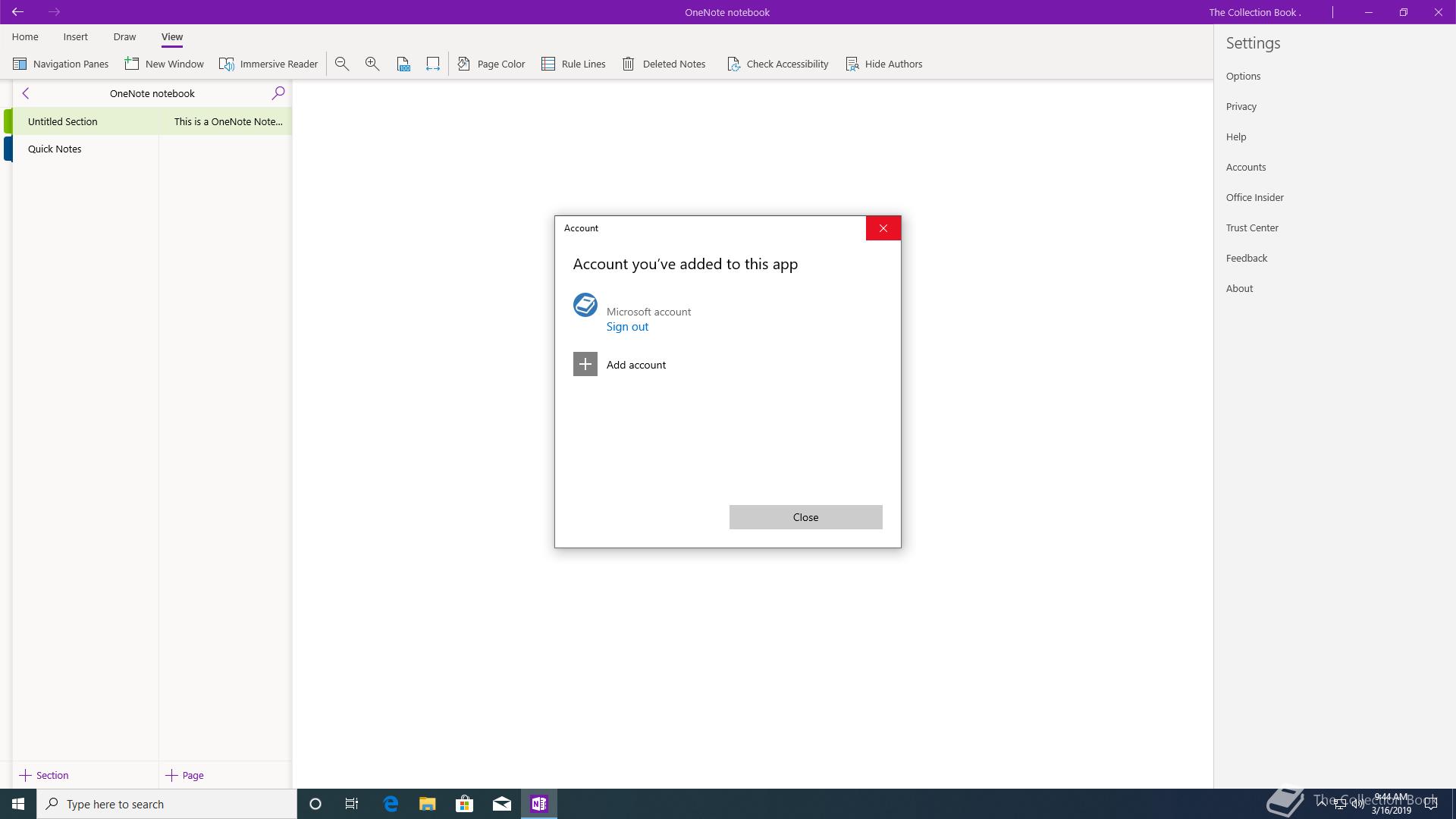Click the Sign out link
The height and width of the screenshot is (819, 1456).
click(x=627, y=327)
